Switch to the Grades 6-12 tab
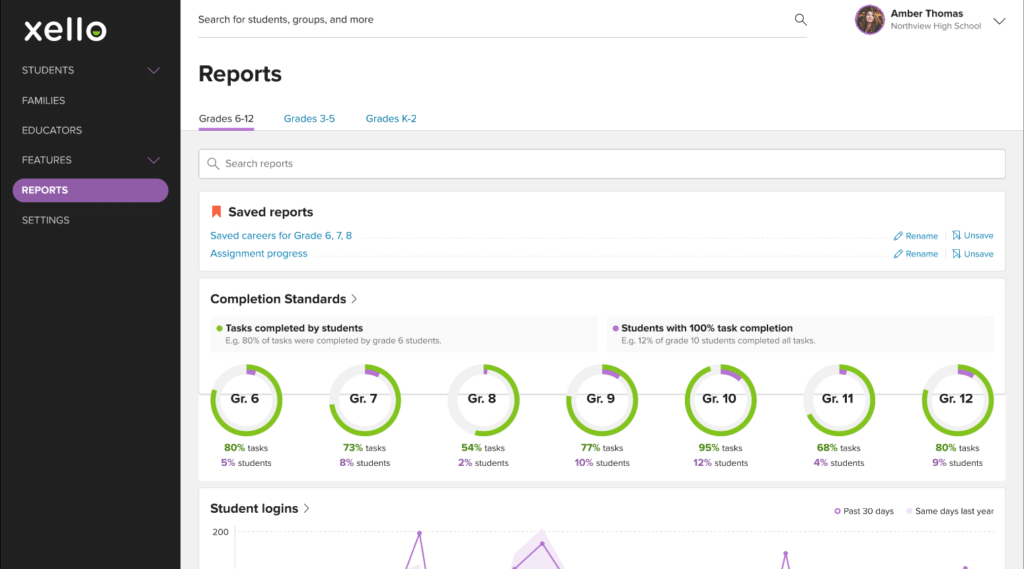 [226, 119]
